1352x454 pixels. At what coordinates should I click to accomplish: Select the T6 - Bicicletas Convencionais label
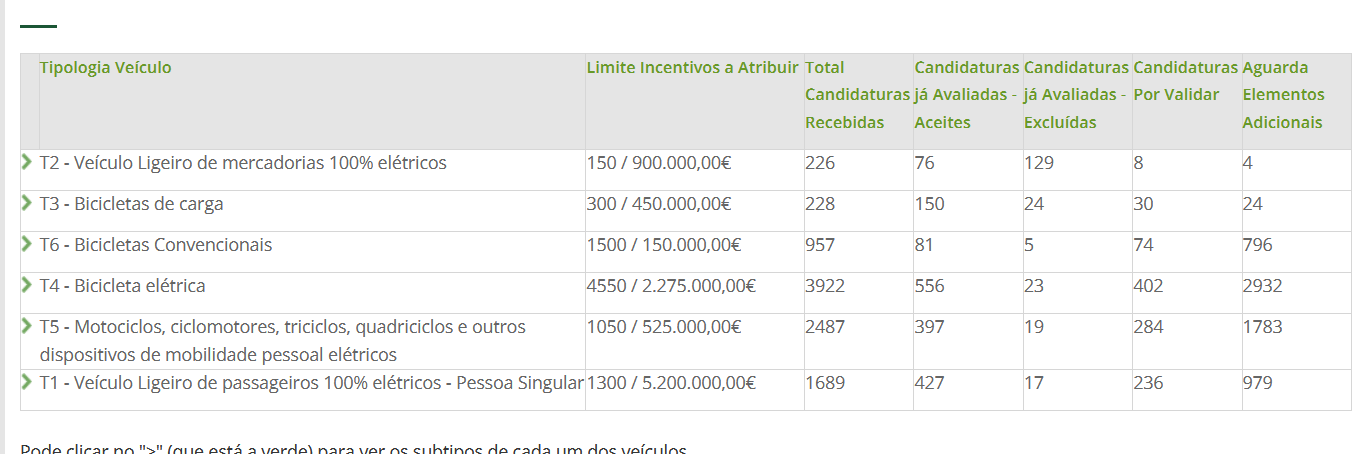155,245
